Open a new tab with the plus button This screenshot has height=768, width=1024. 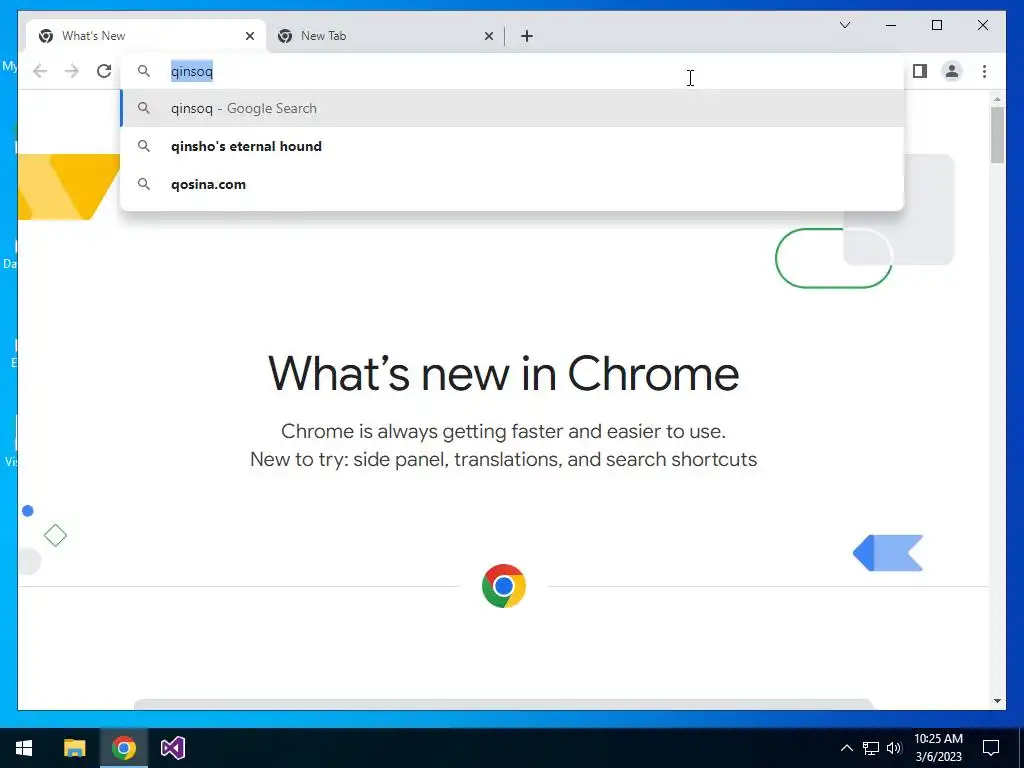(527, 37)
